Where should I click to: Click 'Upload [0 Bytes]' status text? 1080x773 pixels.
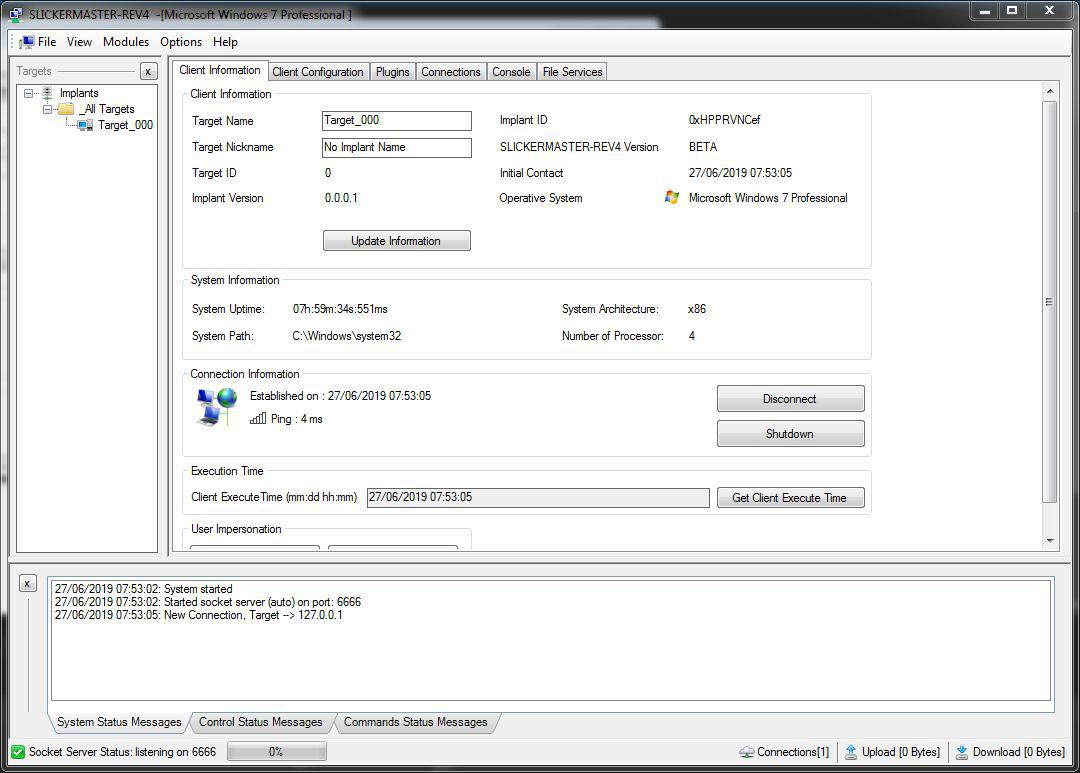pyautogui.click(x=901, y=752)
